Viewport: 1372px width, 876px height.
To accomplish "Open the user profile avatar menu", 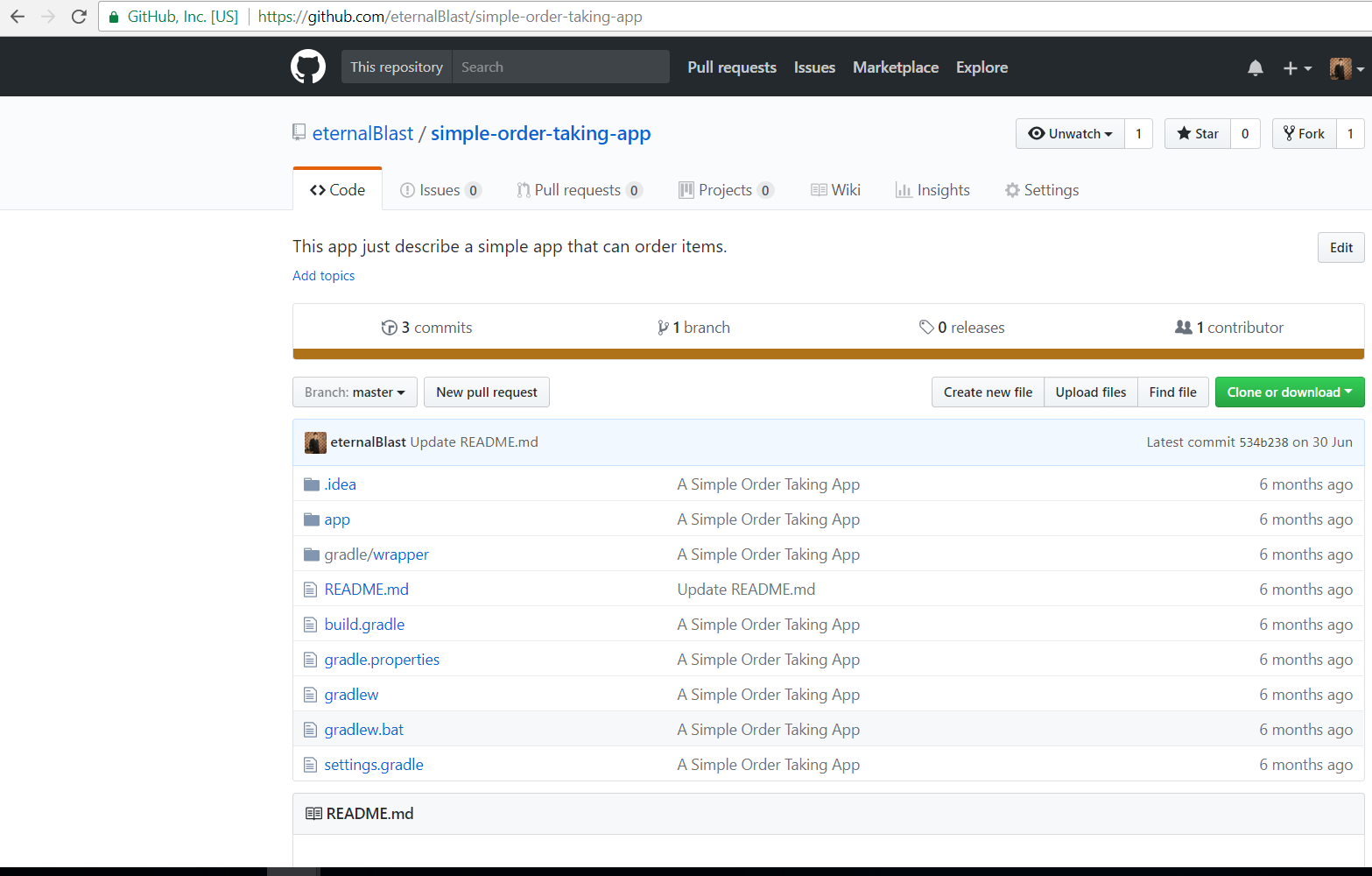I will (1347, 68).
